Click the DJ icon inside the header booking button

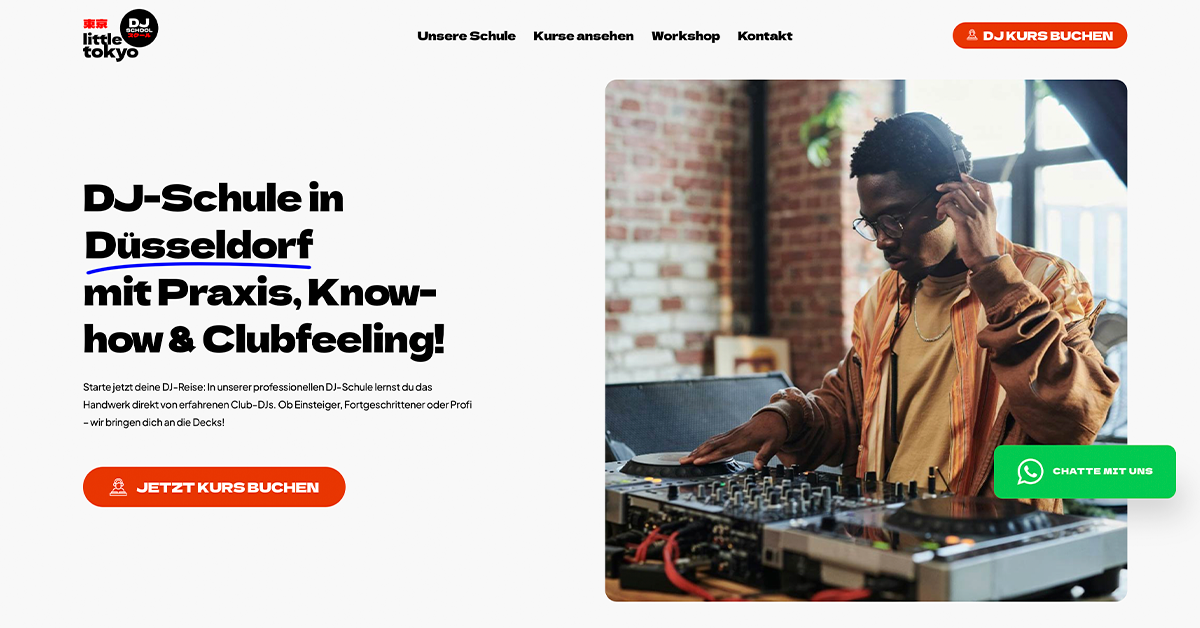click(972, 35)
